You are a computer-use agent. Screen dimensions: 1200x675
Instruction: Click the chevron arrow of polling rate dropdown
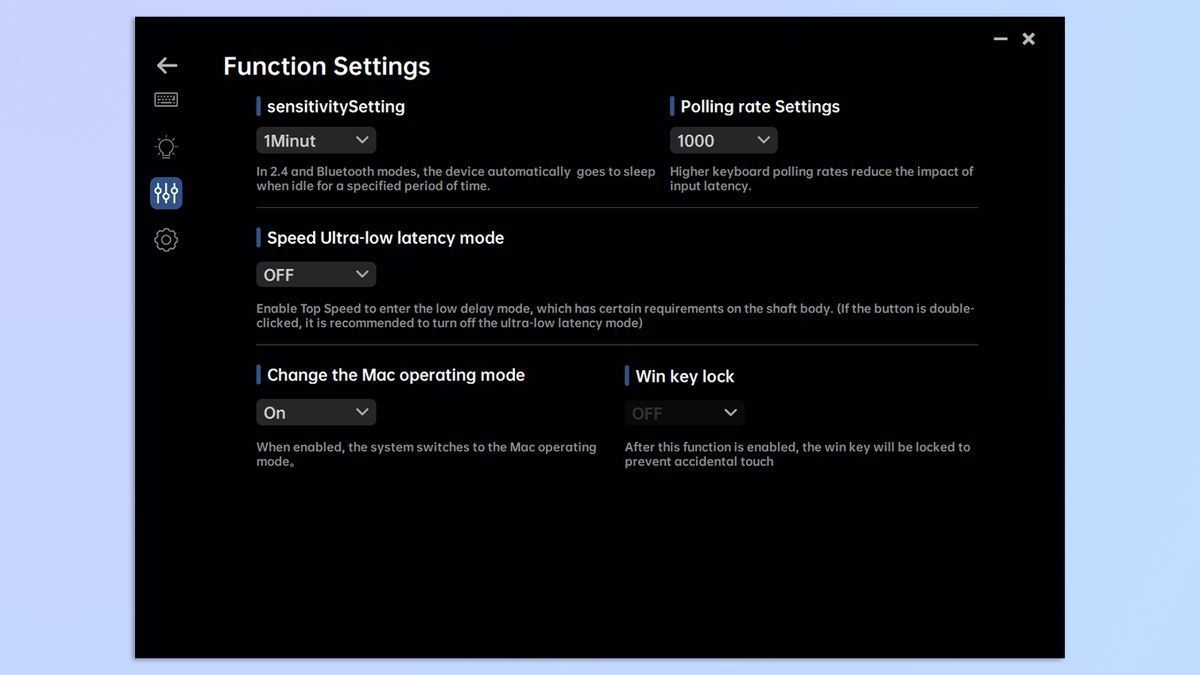tap(764, 140)
